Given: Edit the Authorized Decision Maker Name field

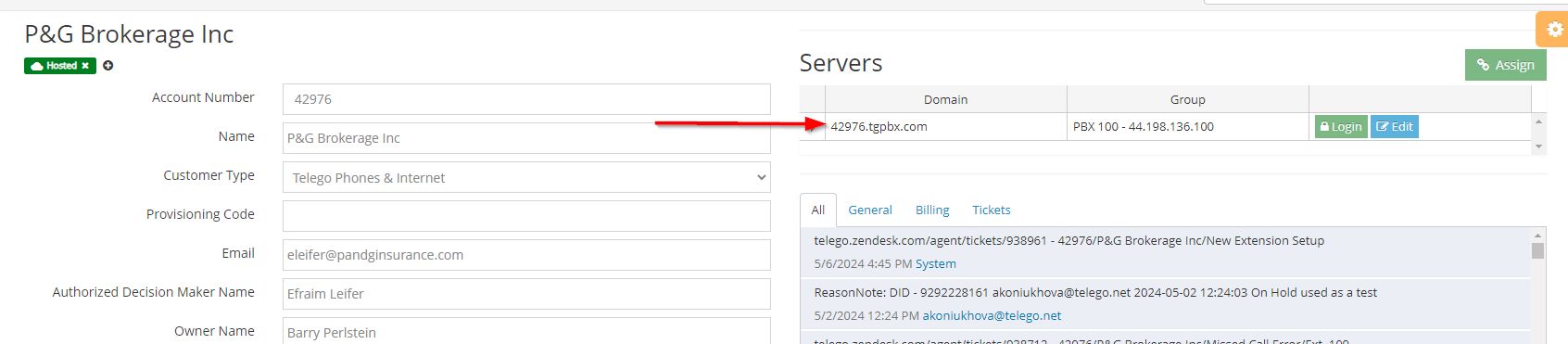Looking at the screenshot, I should [526, 294].
